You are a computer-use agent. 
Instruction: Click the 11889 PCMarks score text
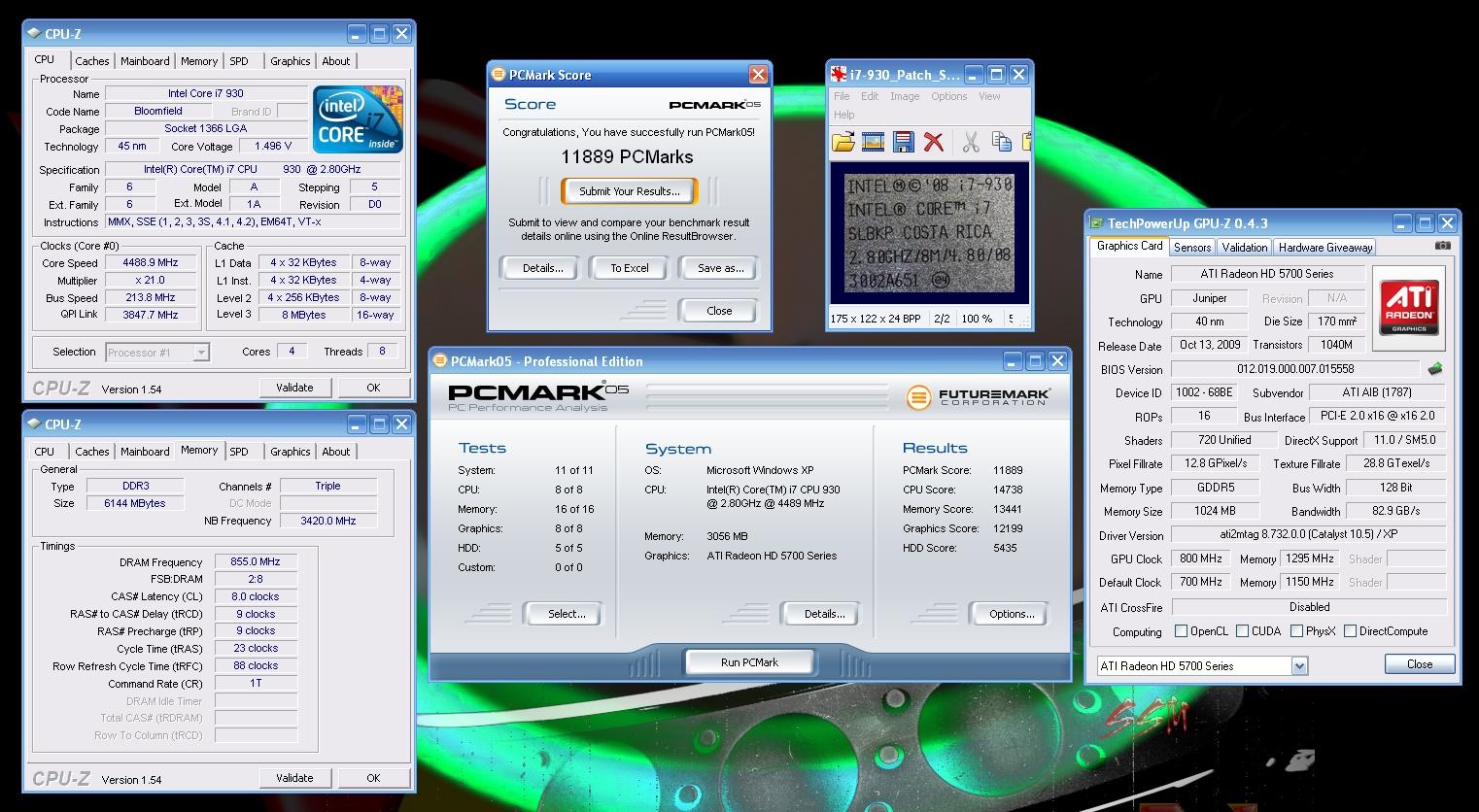click(627, 157)
